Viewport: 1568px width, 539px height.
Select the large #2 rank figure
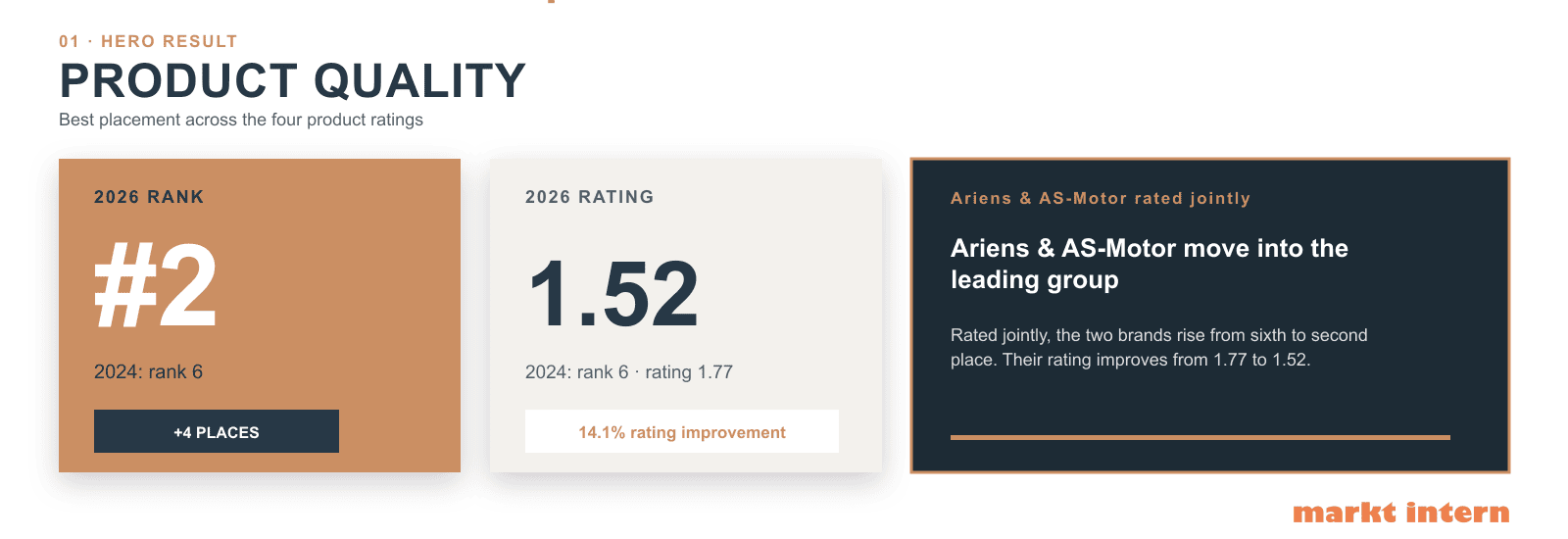(156, 286)
